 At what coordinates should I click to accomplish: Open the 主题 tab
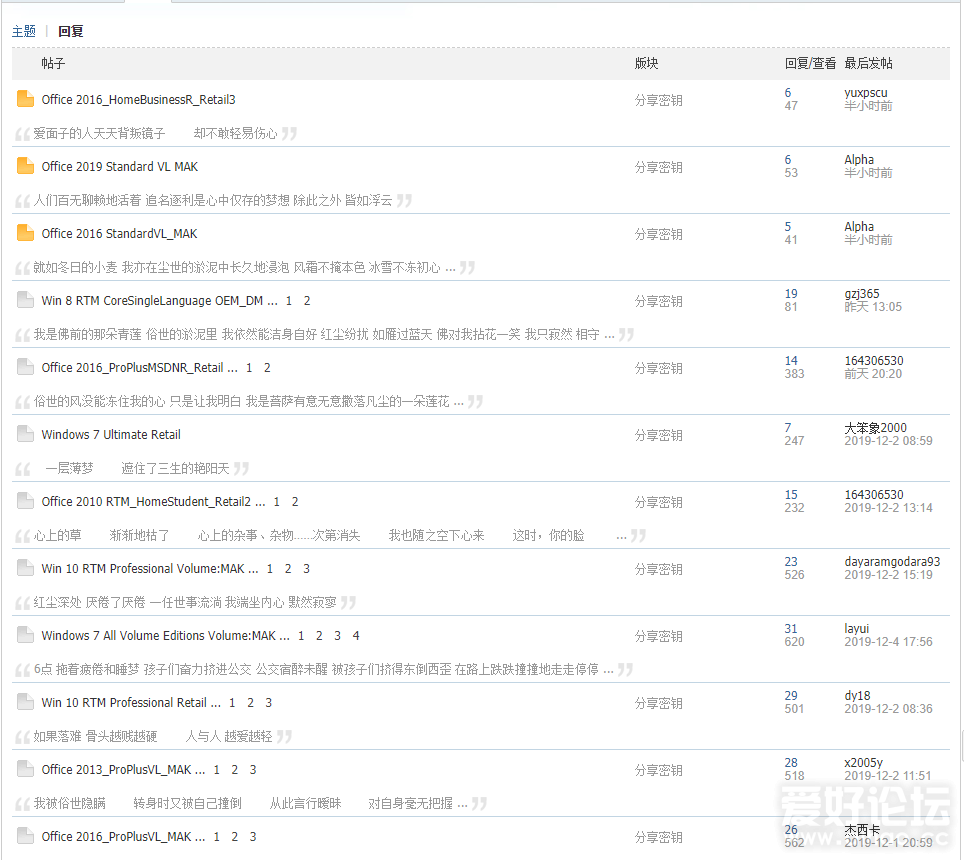23,31
